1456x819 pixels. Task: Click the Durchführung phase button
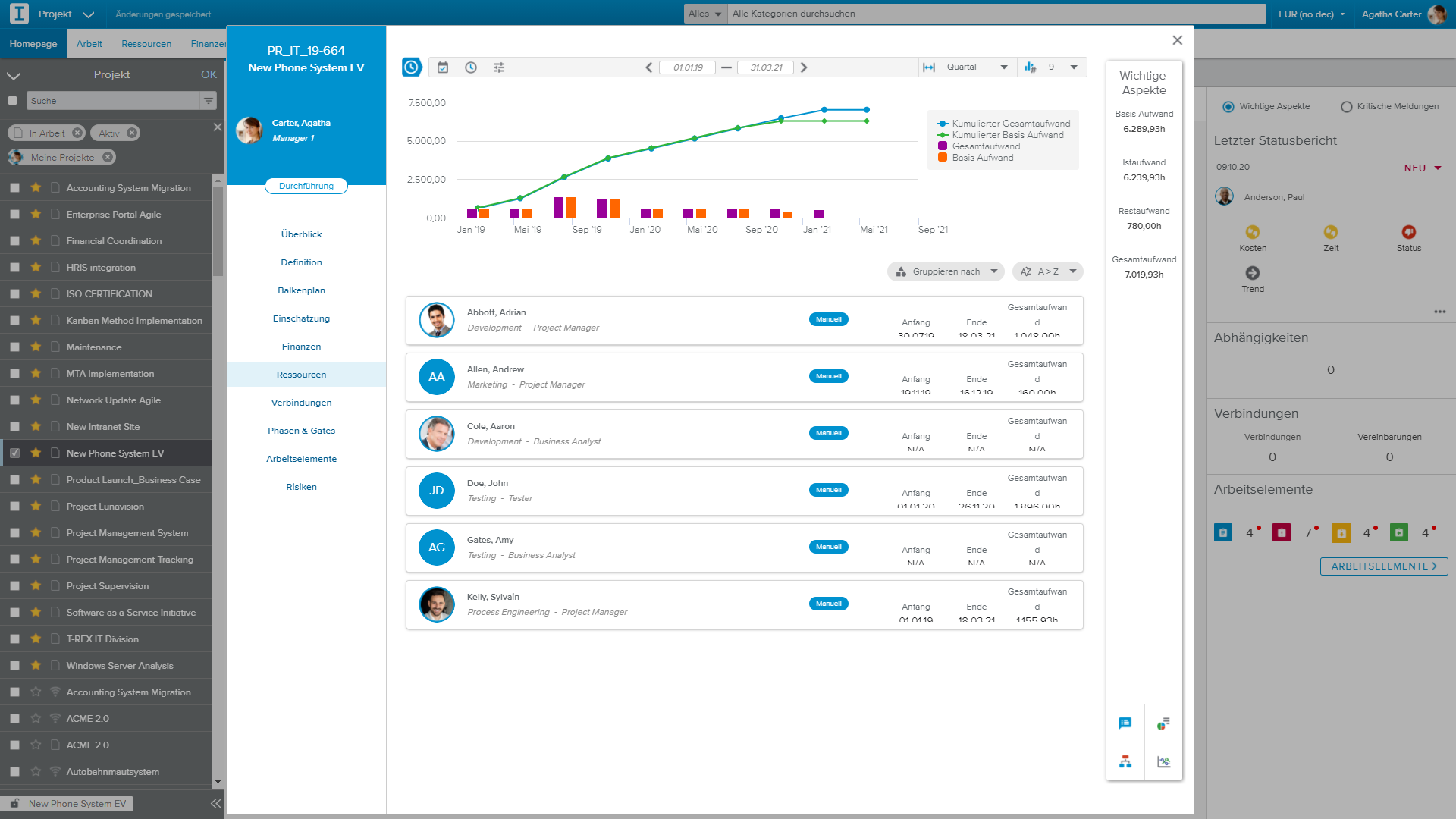point(306,185)
